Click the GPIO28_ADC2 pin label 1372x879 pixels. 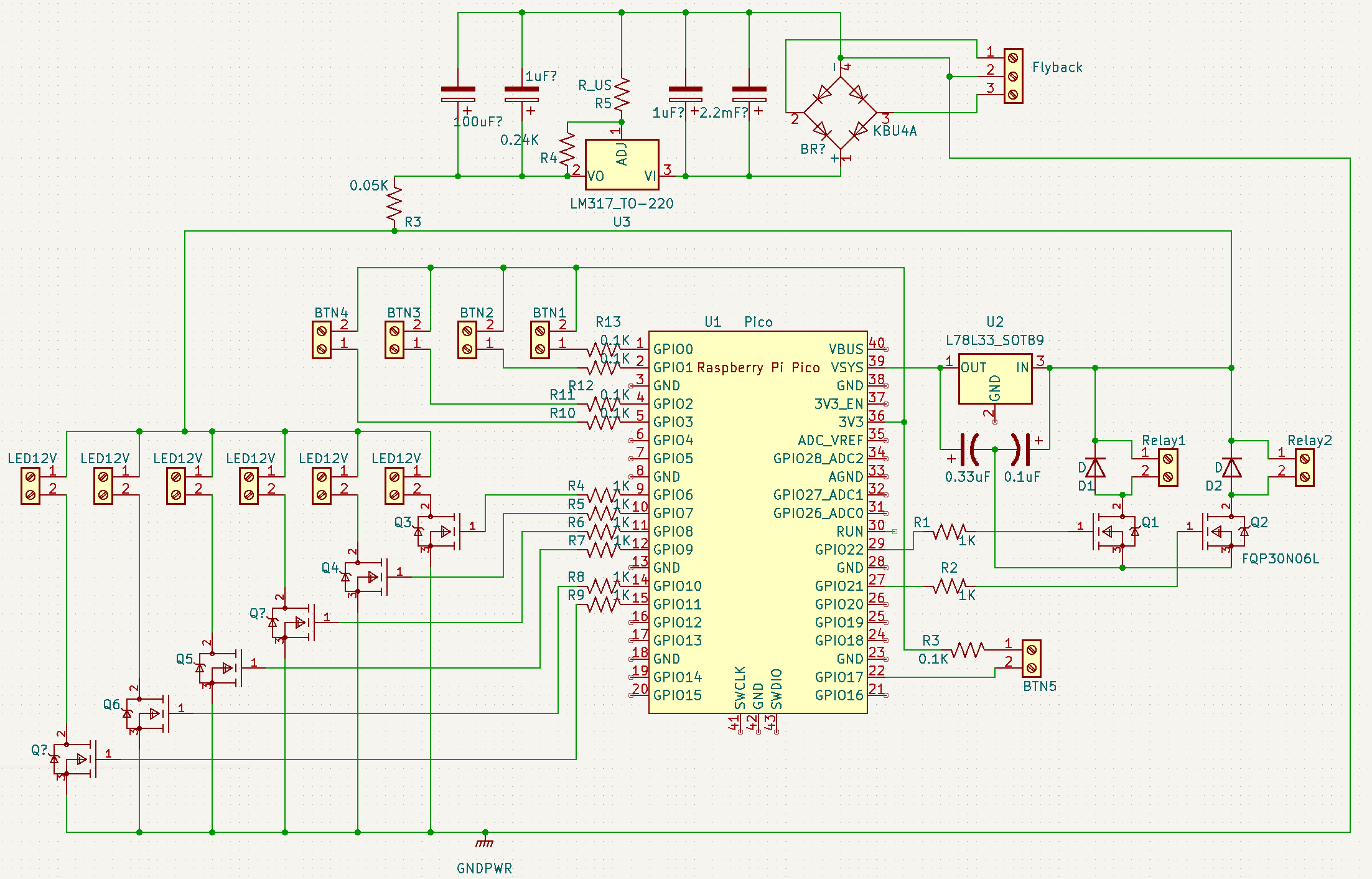[x=818, y=459]
